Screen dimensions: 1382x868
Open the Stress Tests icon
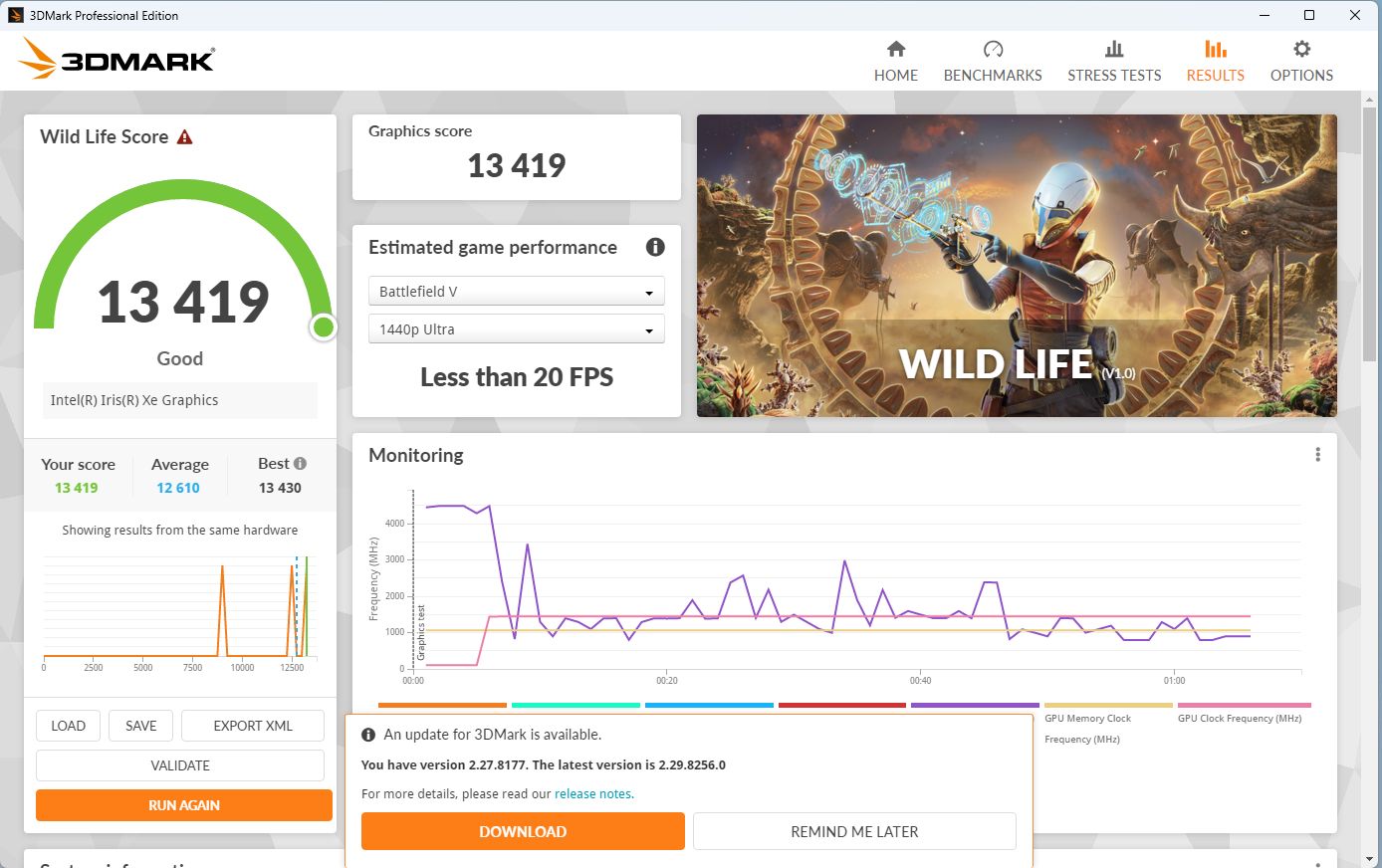pyautogui.click(x=1114, y=49)
